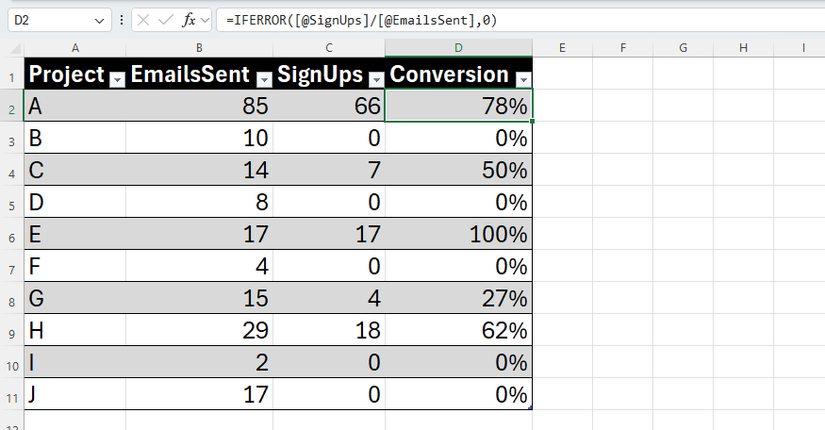Select the cell showing 100% conversion

pyautogui.click(x=458, y=234)
